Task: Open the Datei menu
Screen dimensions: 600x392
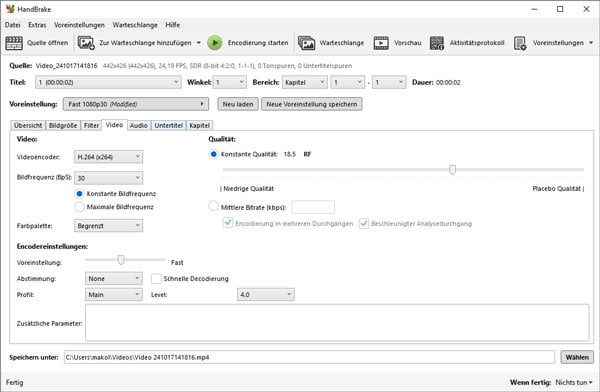Action: click(13, 25)
